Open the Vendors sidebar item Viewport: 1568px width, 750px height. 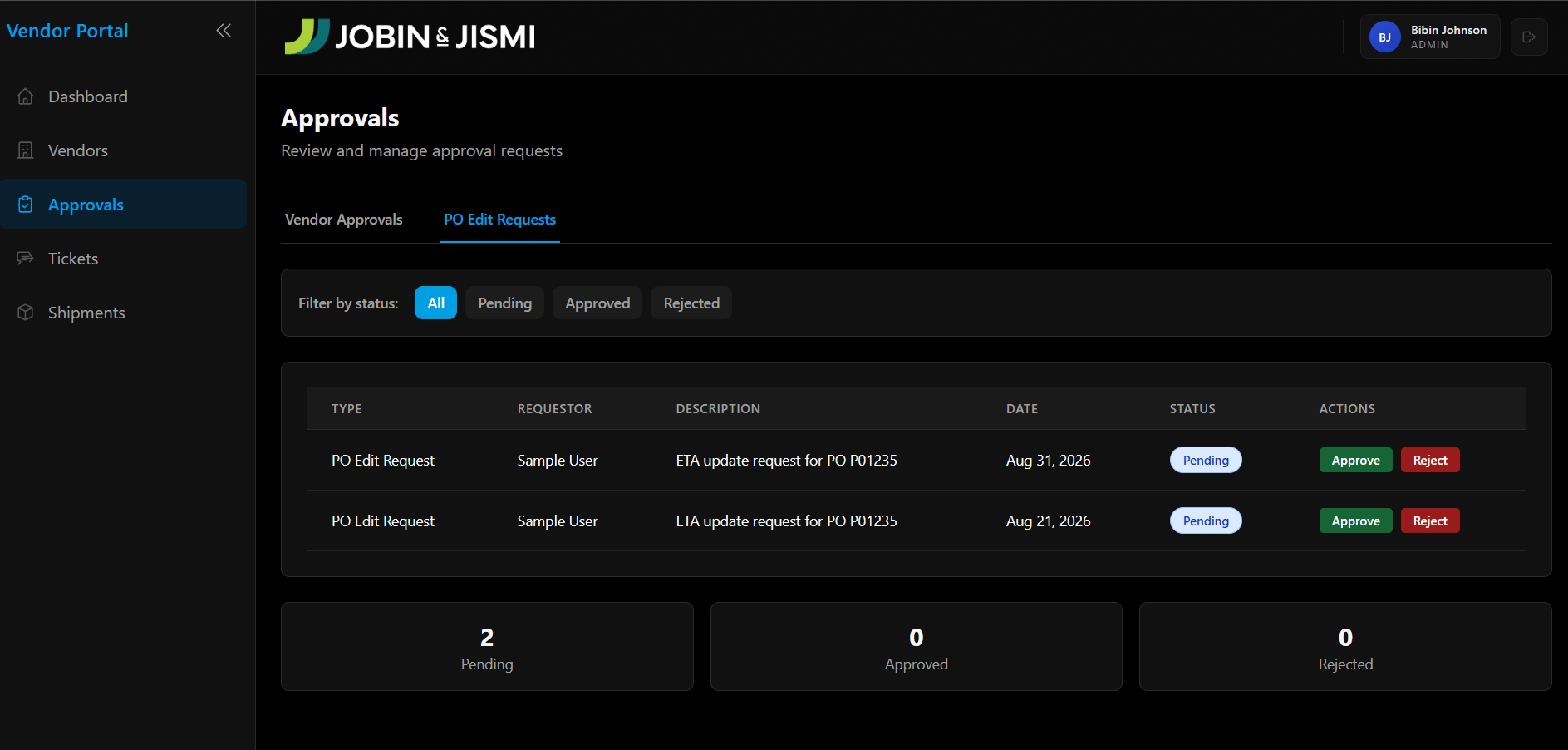pyautogui.click(x=123, y=150)
